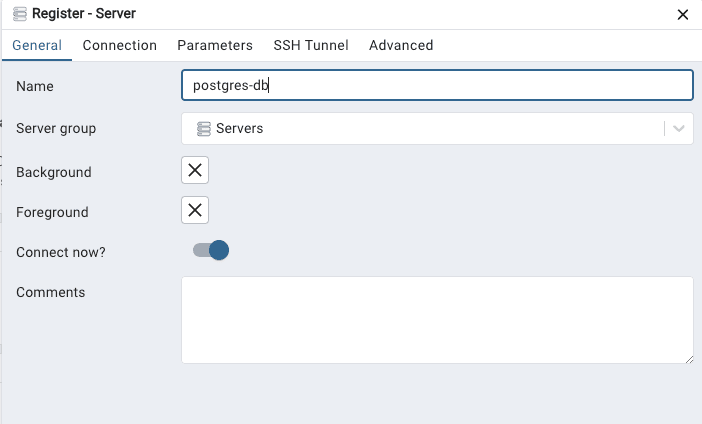Click the Connect now? label
702x424 pixels.
pos(61,252)
